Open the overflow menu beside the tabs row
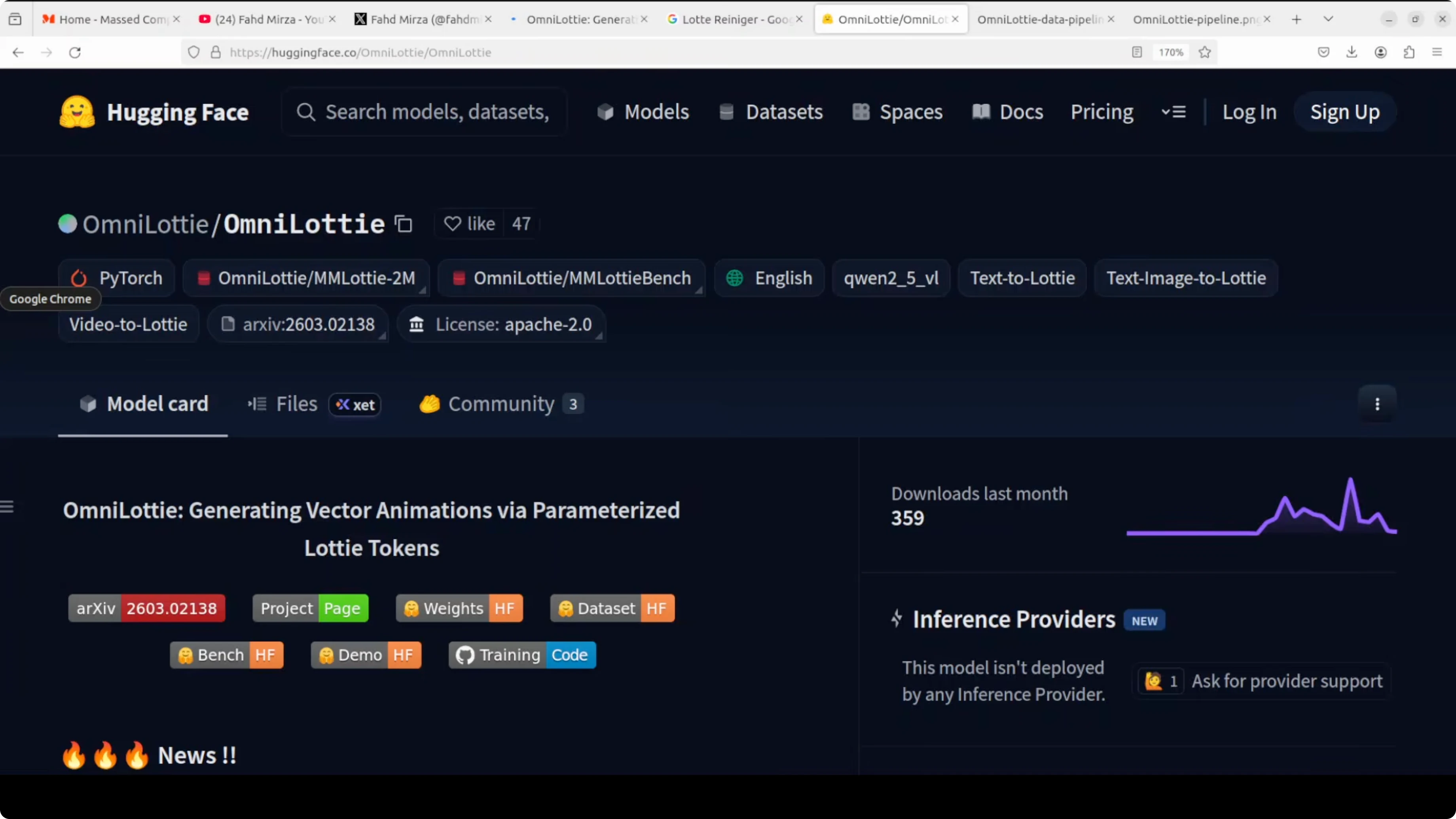The width and height of the screenshot is (1456, 819). point(1377,404)
